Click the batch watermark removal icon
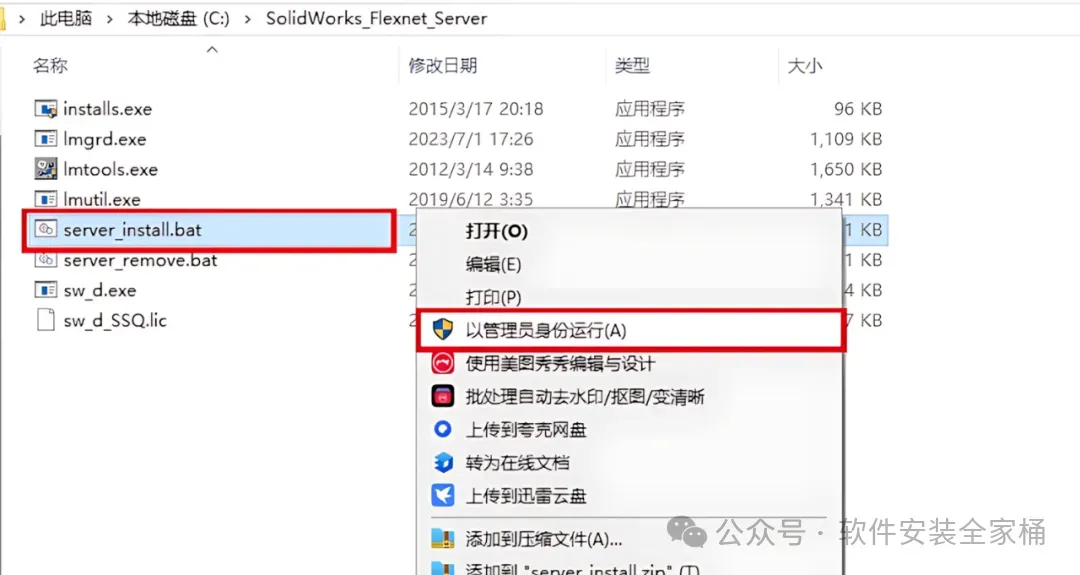This screenshot has height=575, width=1080. 443,396
